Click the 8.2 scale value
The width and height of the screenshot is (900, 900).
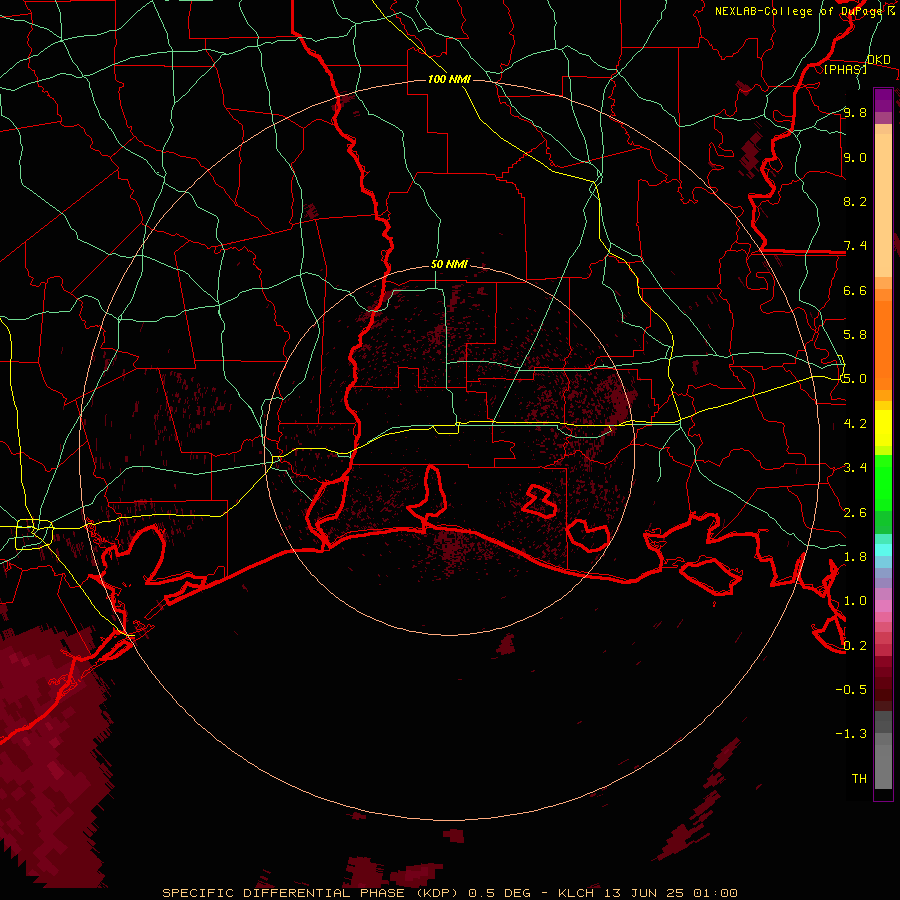point(855,201)
